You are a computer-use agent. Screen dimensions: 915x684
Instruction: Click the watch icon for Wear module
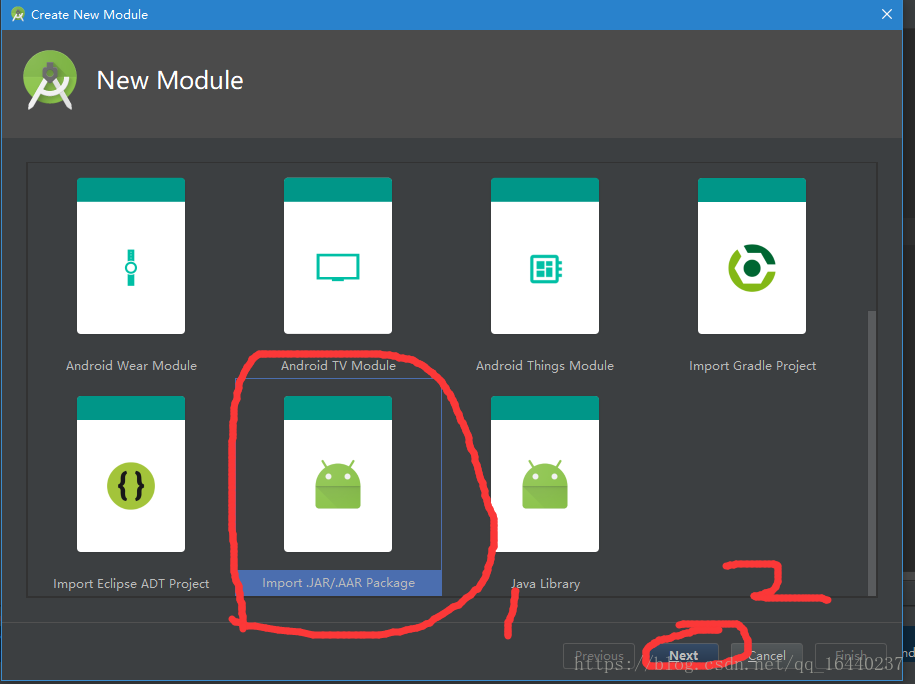[x=131, y=268]
